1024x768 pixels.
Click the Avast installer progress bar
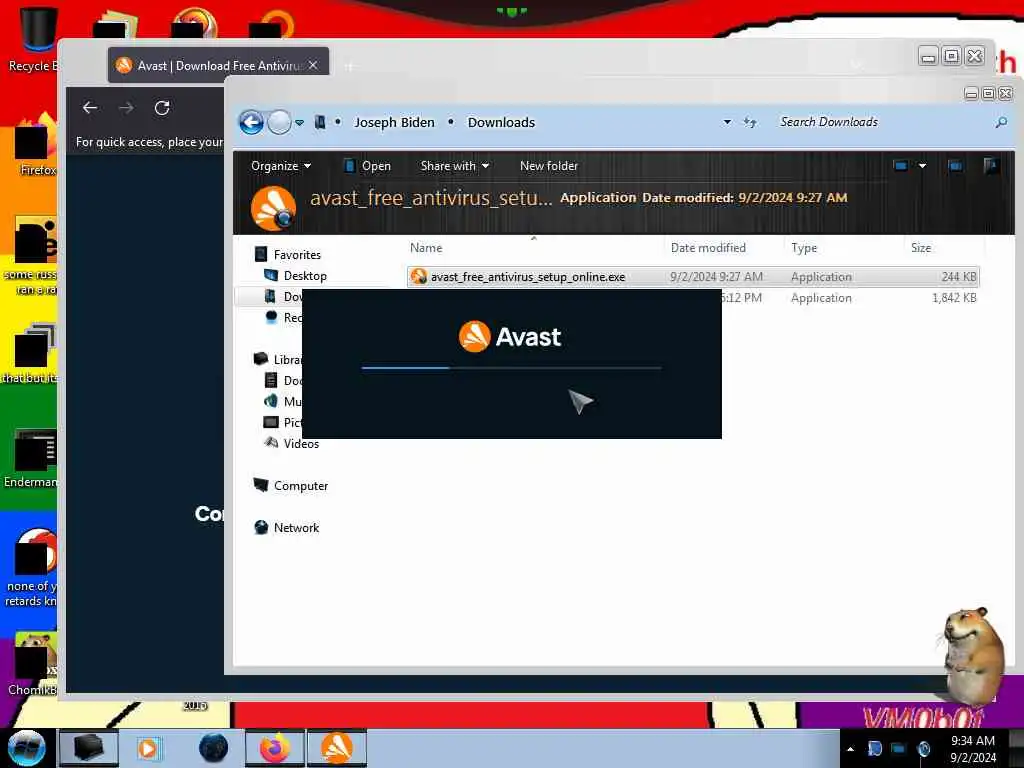(511, 368)
